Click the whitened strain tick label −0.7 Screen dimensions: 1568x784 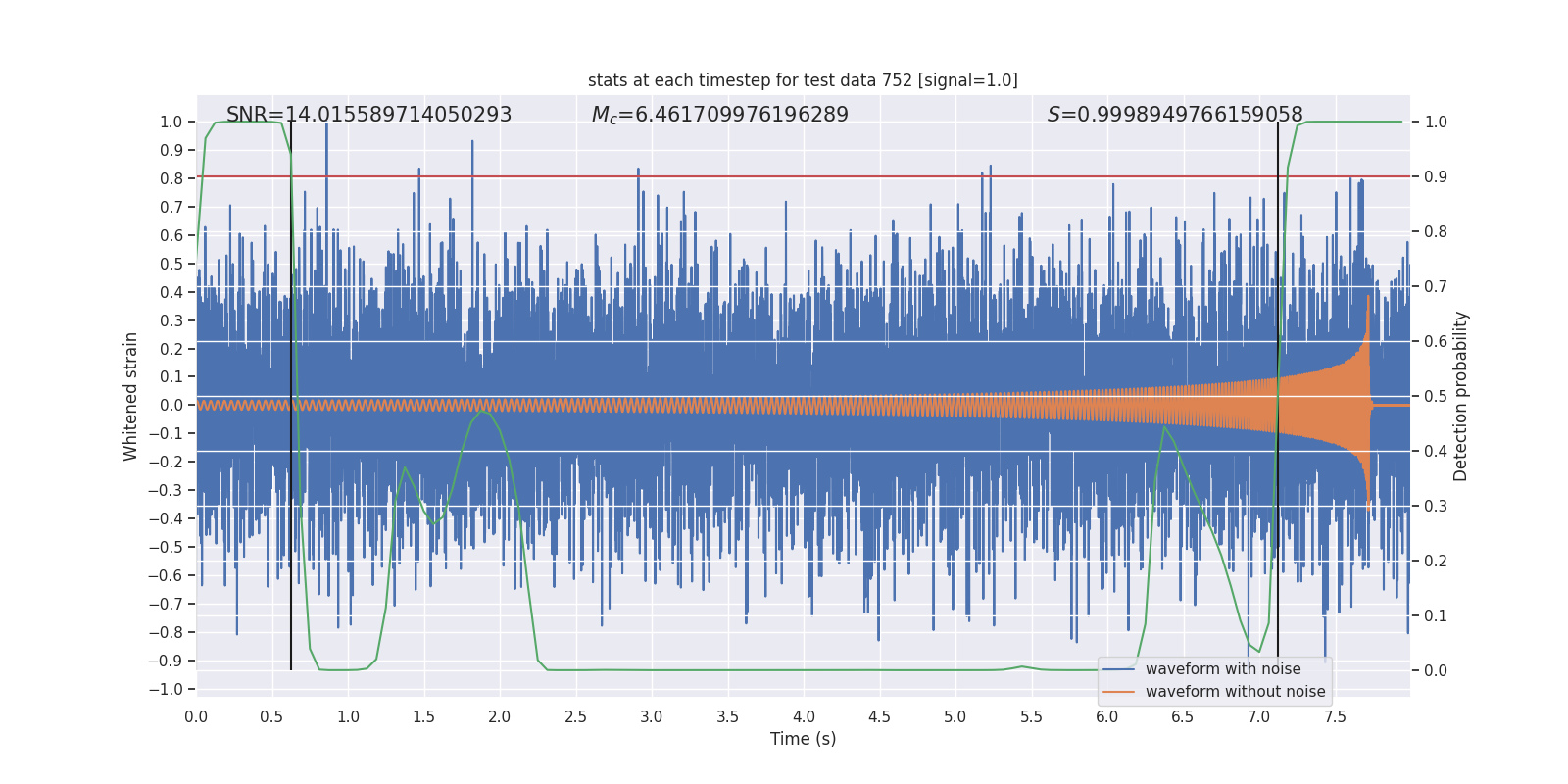[166, 605]
